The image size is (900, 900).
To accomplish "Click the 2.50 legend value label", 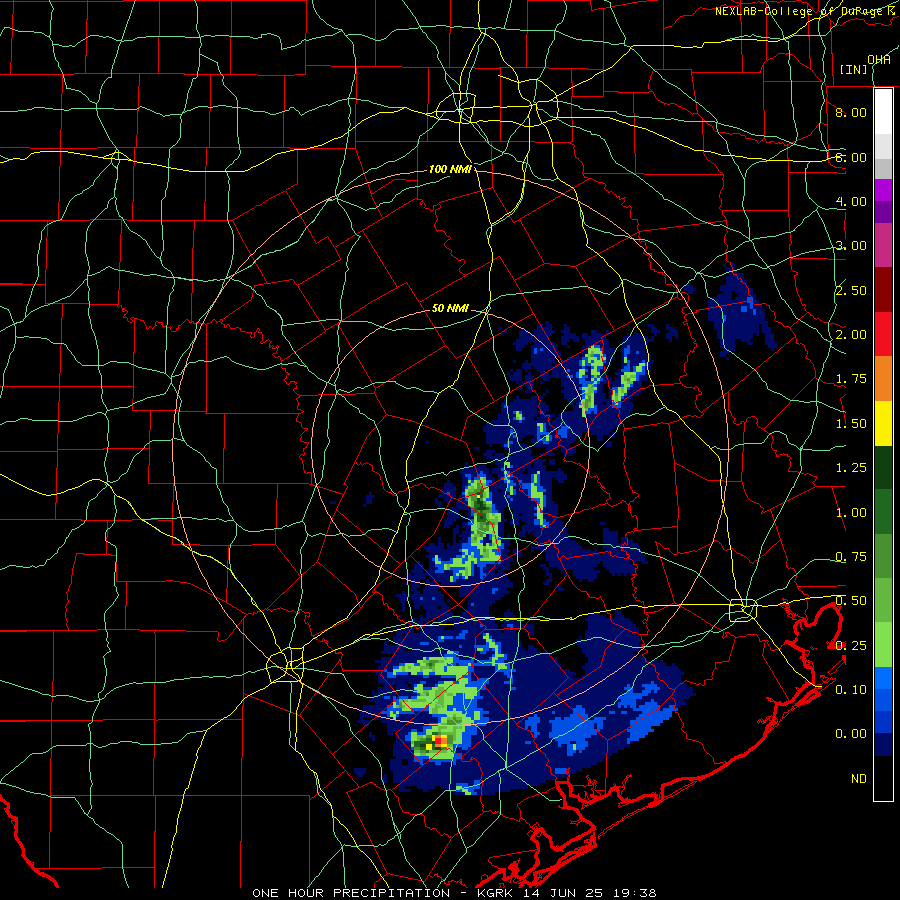I will point(851,290).
